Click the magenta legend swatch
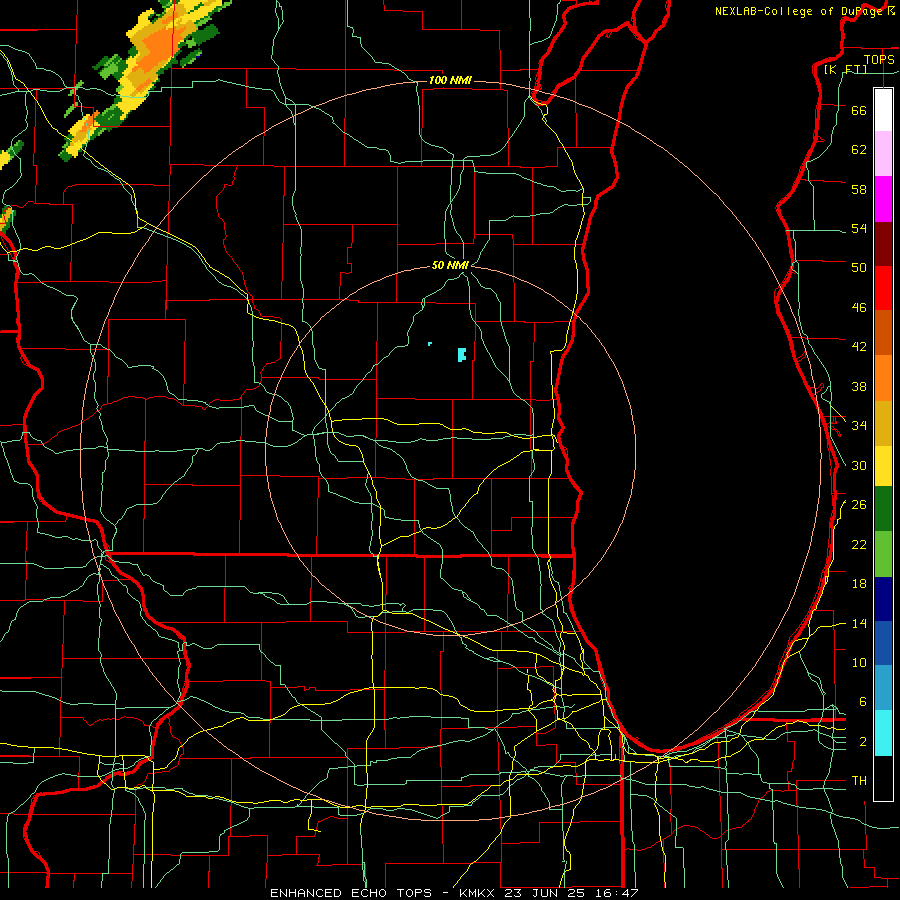Screen dimensions: 900x900 (x=883, y=199)
